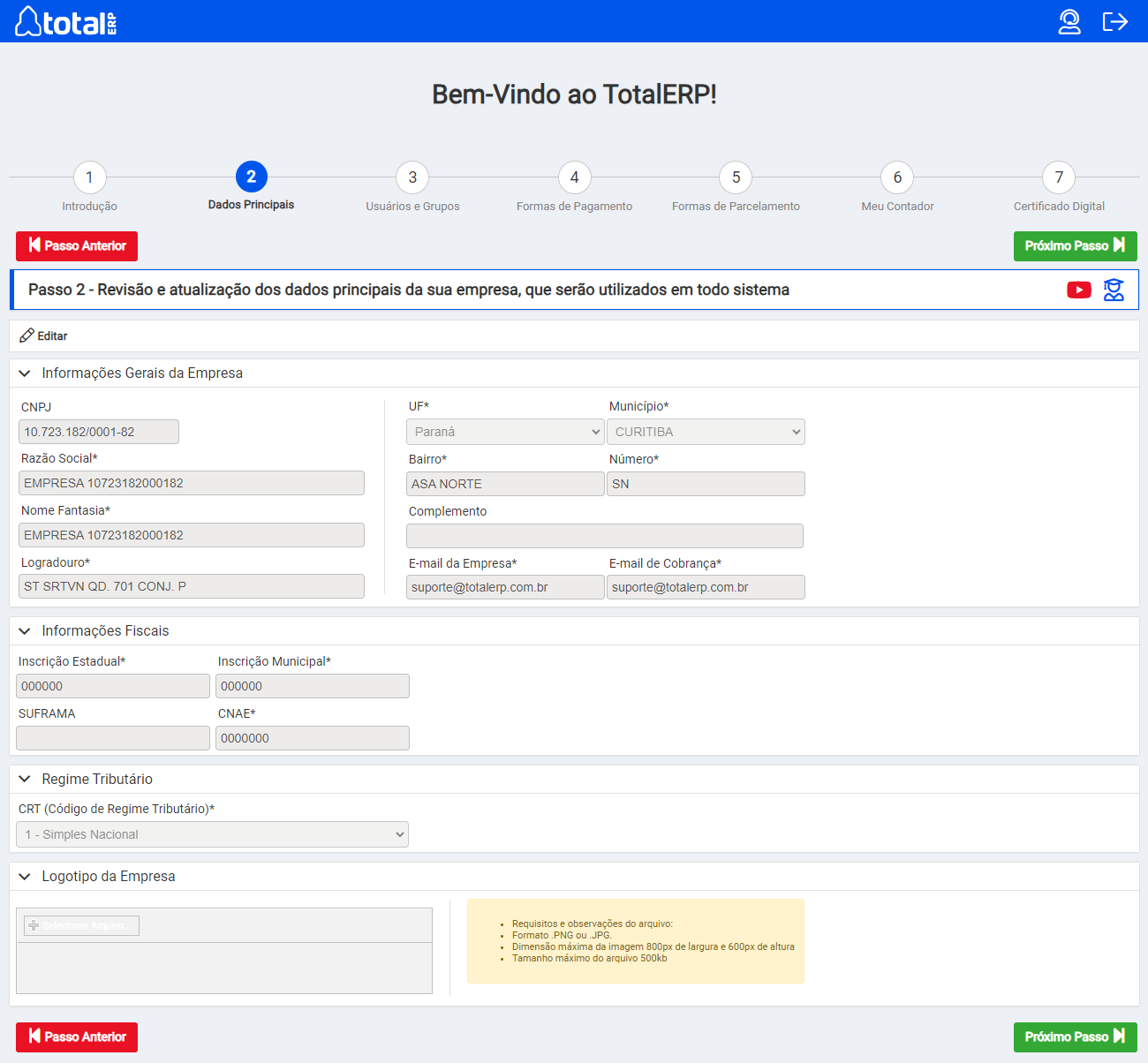The width and height of the screenshot is (1148, 1063).
Task: Open step 7 Certificado Digital
Action: point(1059,177)
